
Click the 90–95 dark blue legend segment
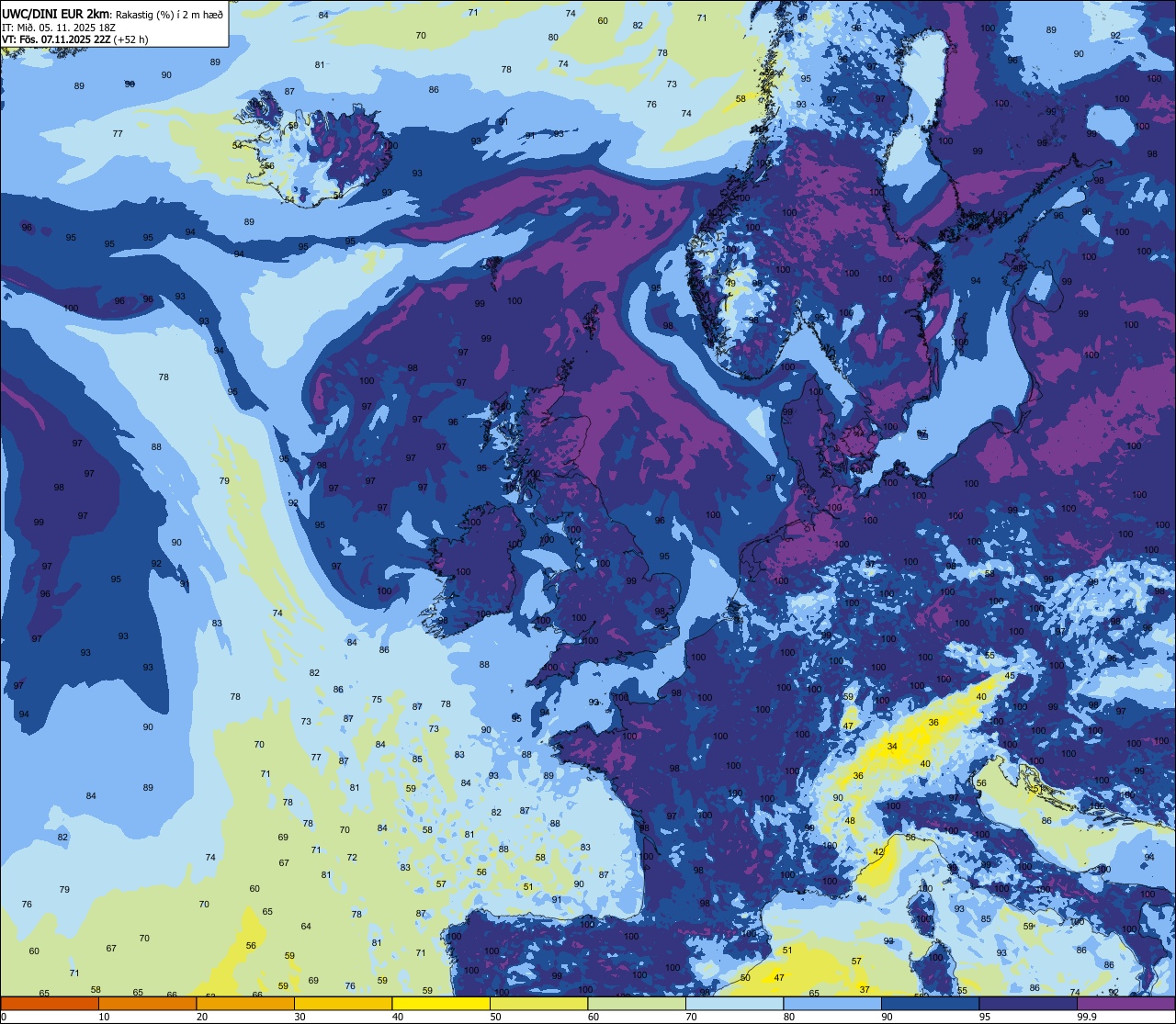[930, 1003]
